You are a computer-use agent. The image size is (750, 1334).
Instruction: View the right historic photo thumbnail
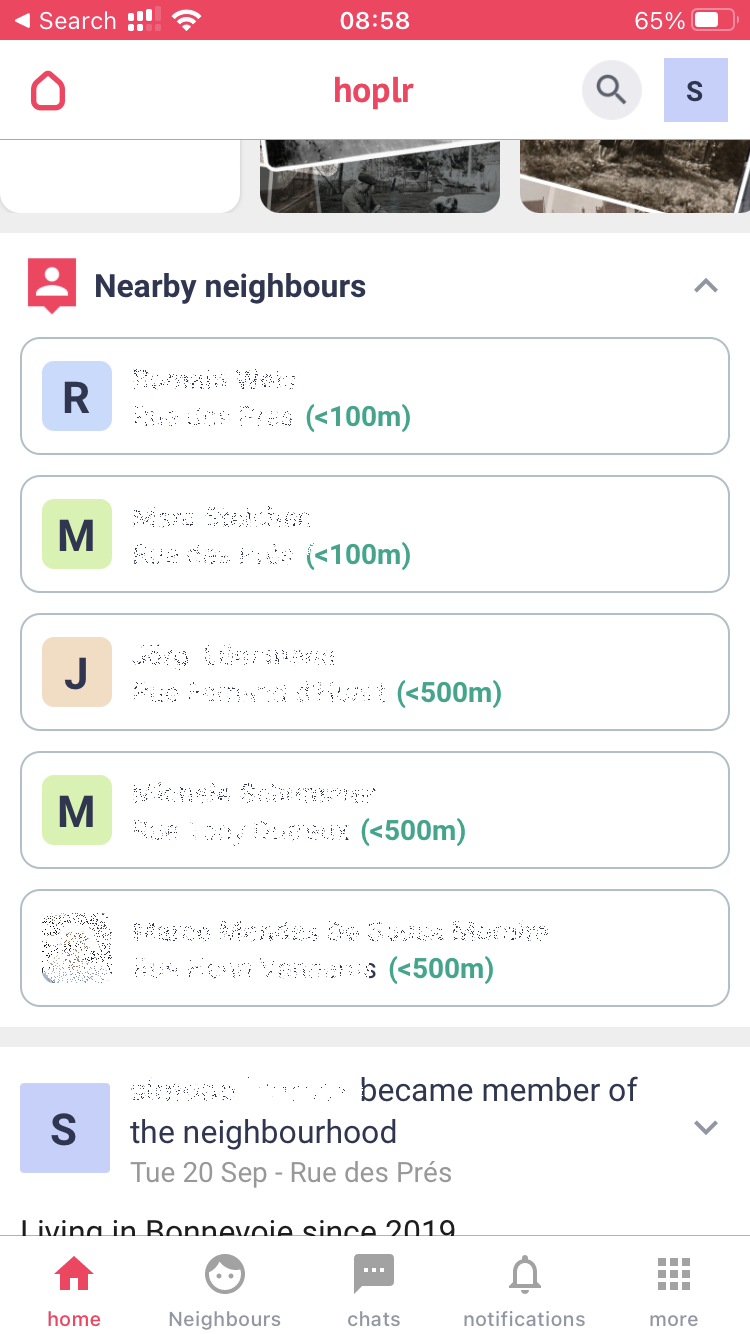635,176
